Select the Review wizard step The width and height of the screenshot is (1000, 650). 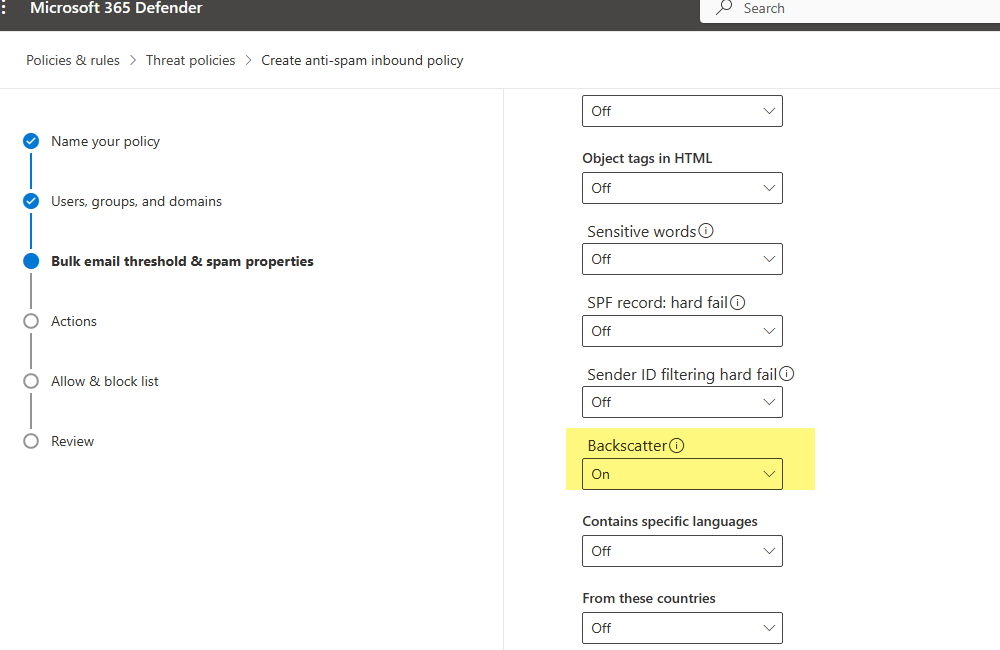pyautogui.click(x=30, y=441)
